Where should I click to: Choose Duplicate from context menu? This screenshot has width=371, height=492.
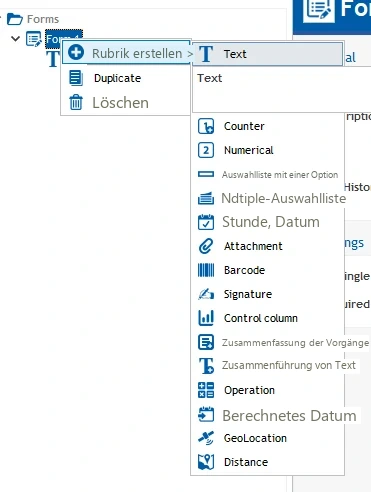[x=117, y=78]
